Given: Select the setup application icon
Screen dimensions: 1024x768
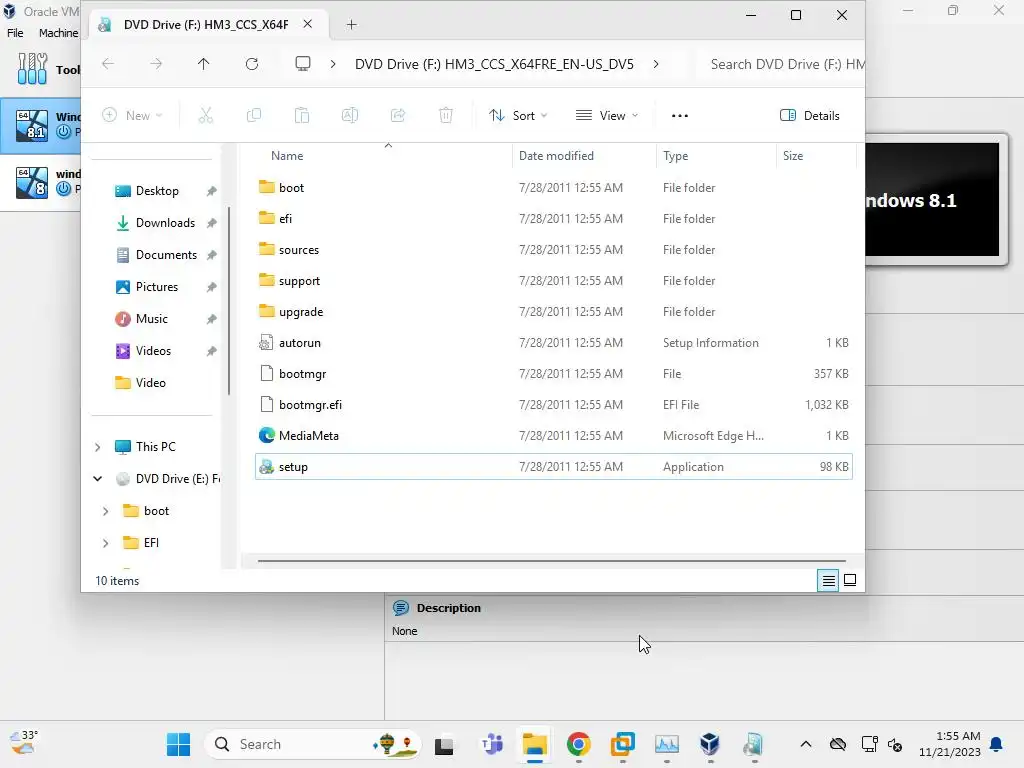Looking at the screenshot, I should (266, 467).
